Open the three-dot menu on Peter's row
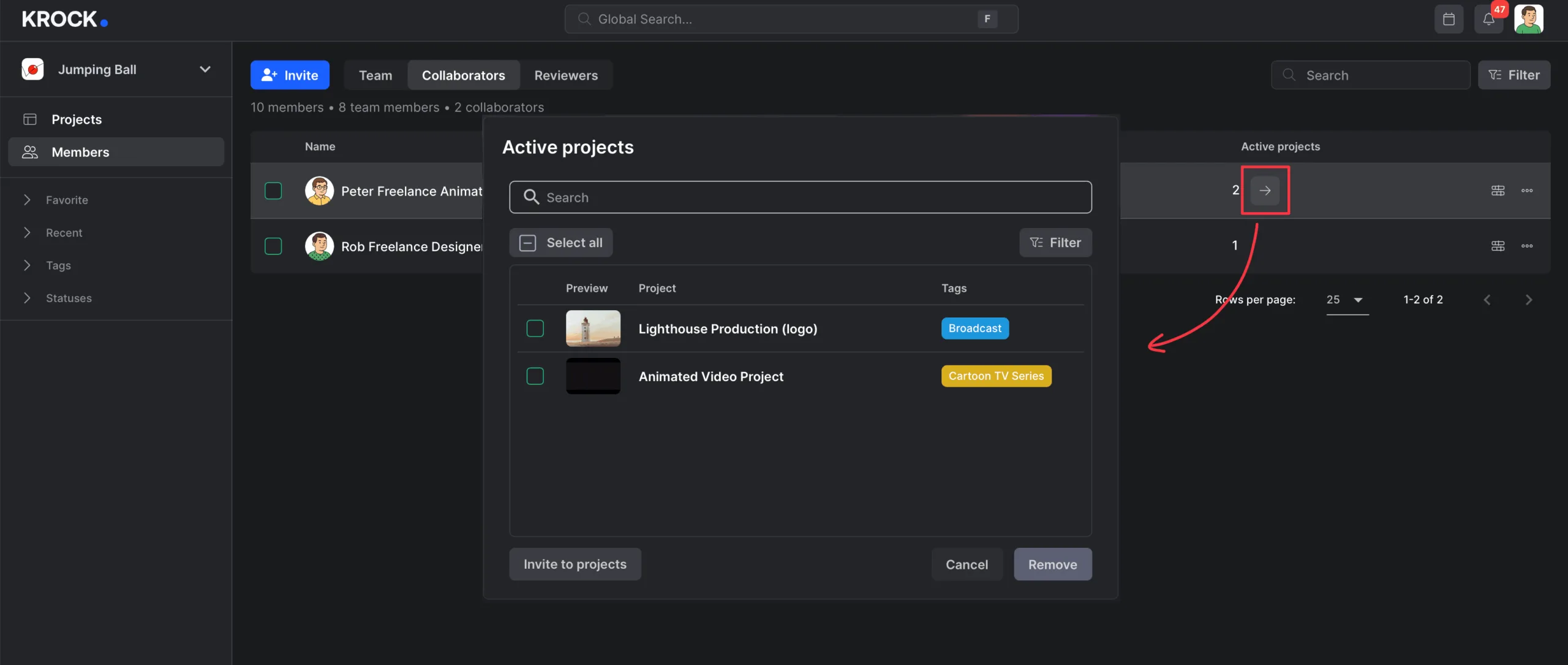Viewport: 1568px width, 665px height. [1526, 191]
